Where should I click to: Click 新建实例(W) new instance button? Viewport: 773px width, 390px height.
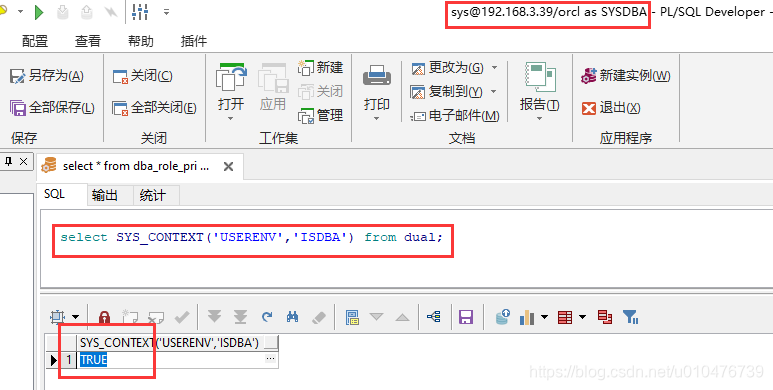[626, 76]
